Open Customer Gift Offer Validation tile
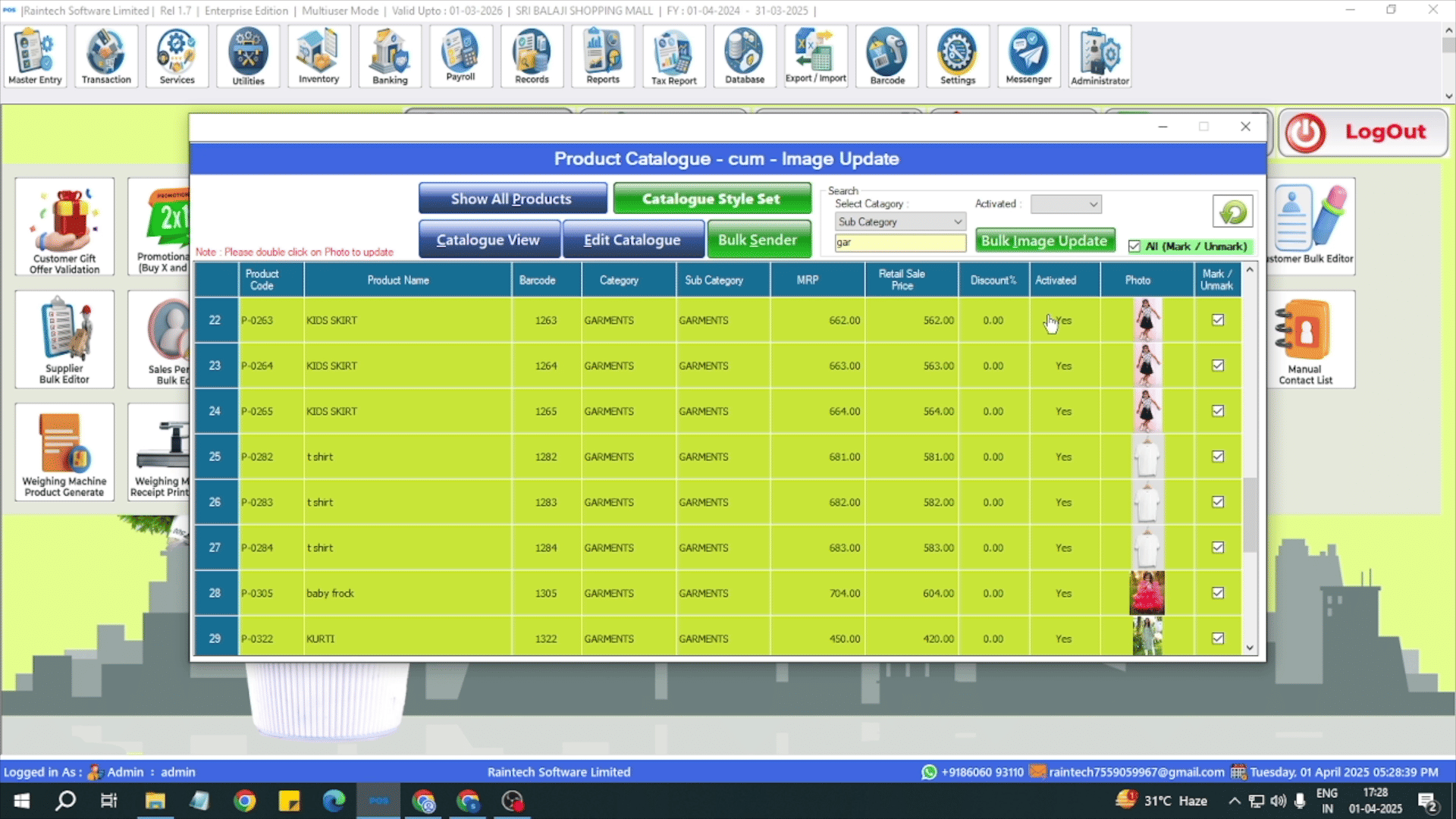 click(64, 227)
